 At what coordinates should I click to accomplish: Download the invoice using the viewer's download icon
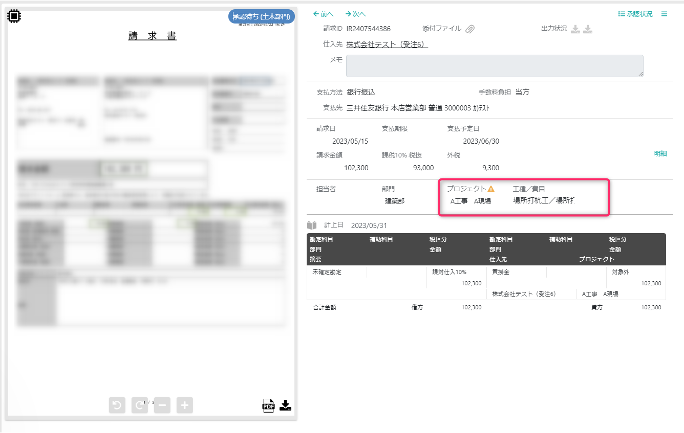285,406
